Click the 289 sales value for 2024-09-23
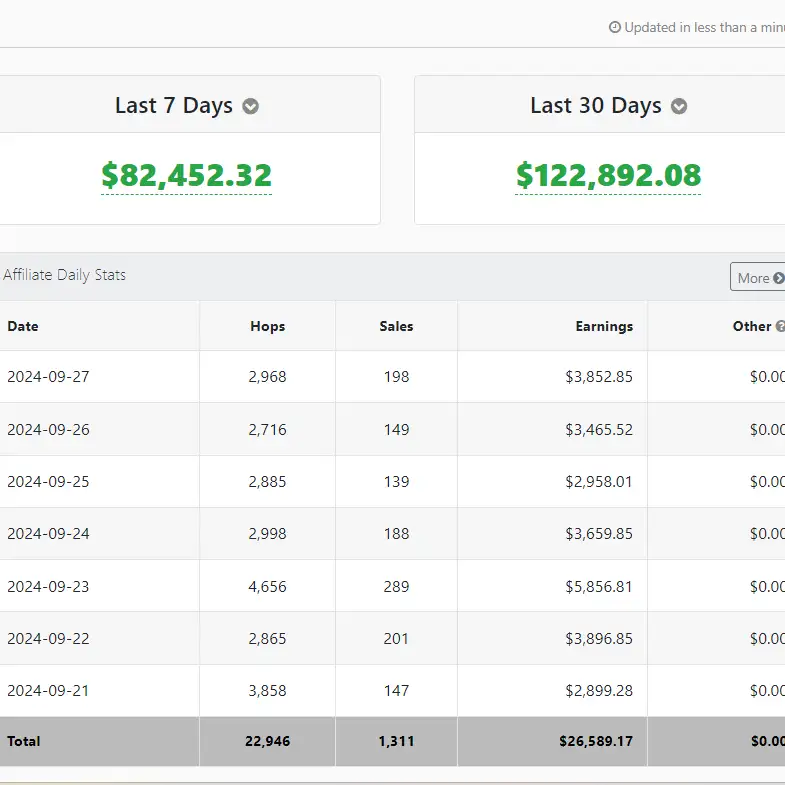This screenshot has width=785, height=785. tap(396, 586)
